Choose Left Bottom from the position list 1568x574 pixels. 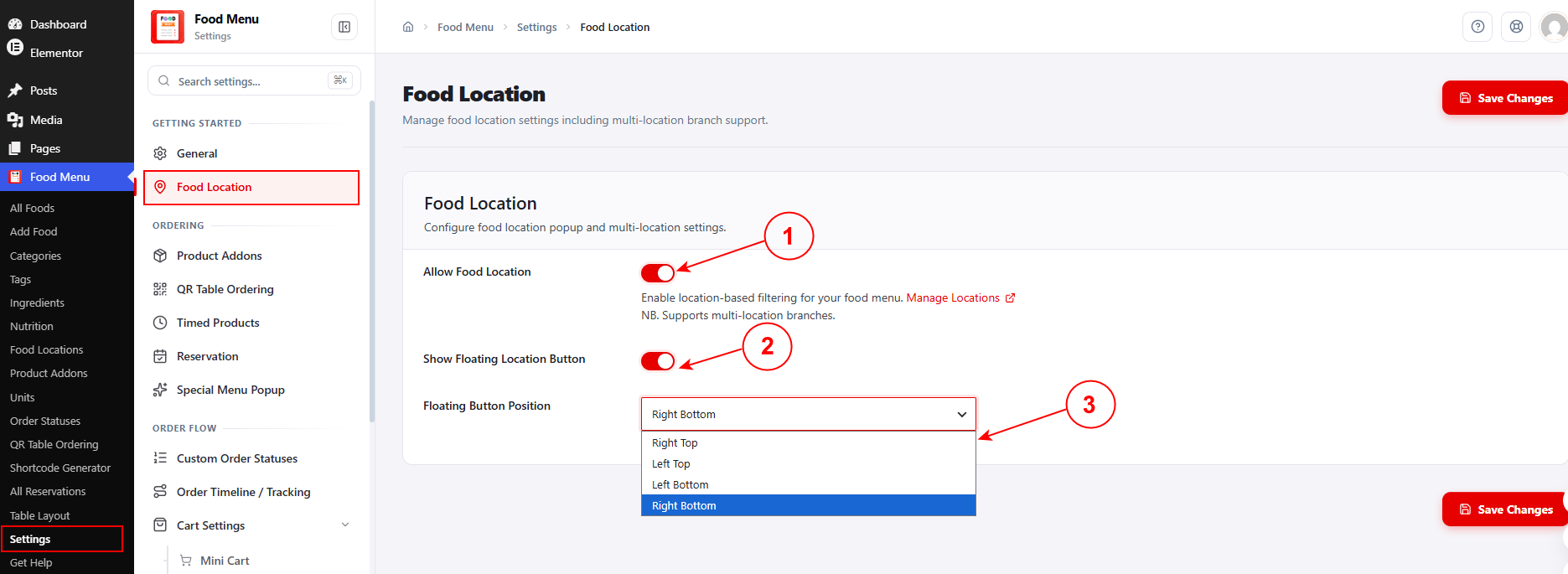(809, 484)
